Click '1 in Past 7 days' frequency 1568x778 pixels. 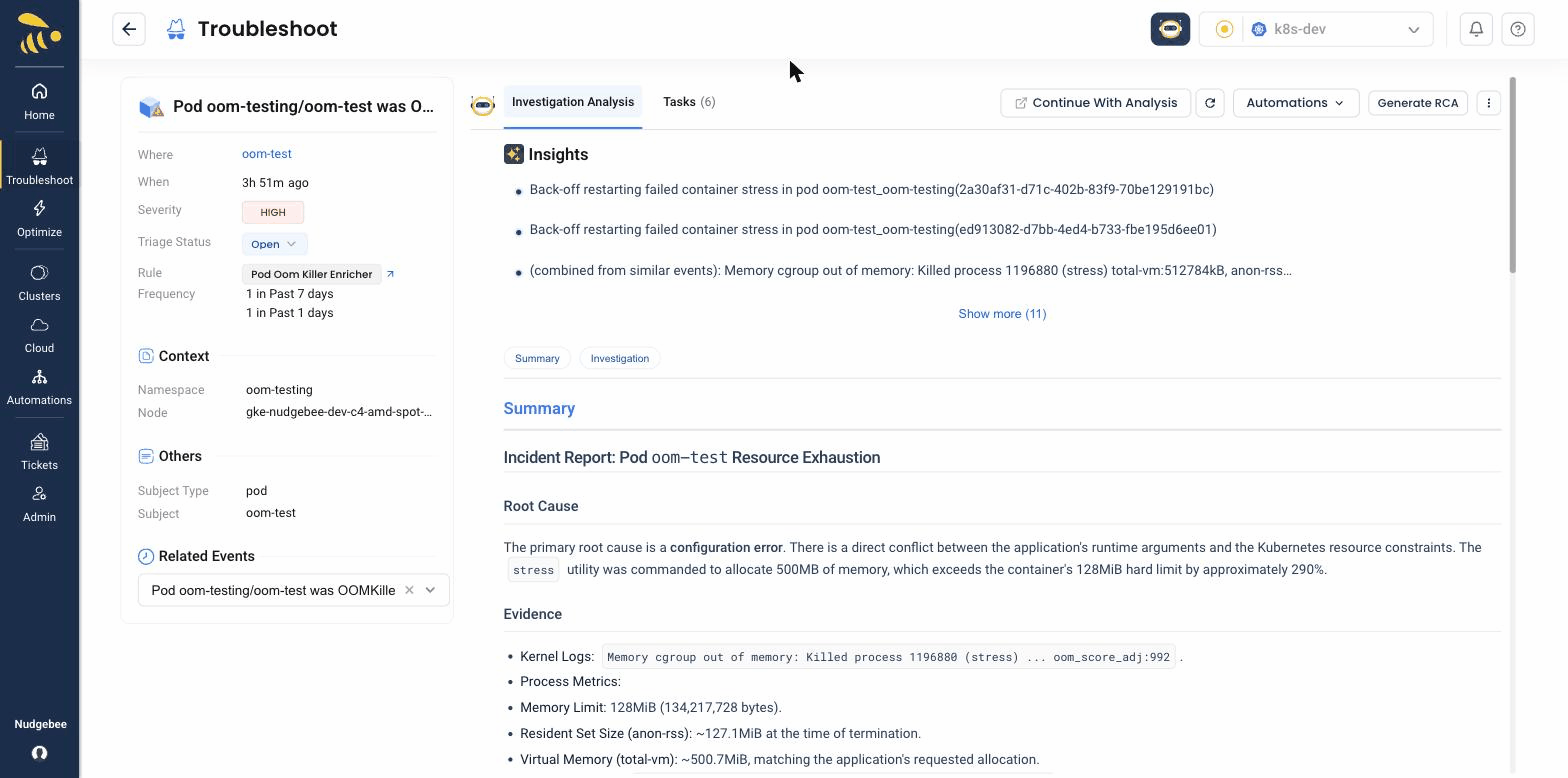[x=290, y=294]
